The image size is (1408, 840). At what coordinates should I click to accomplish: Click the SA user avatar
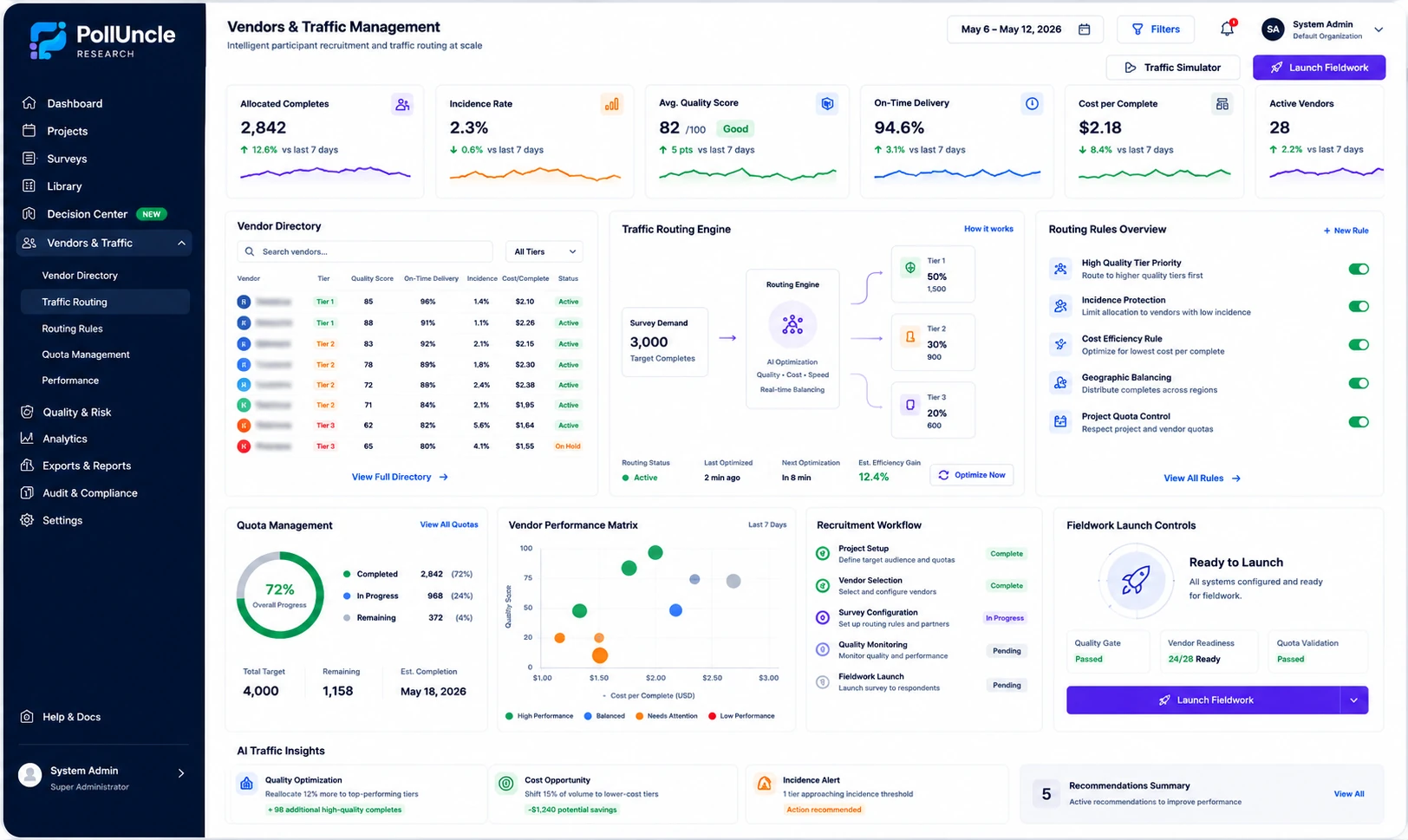click(x=1273, y=29)
